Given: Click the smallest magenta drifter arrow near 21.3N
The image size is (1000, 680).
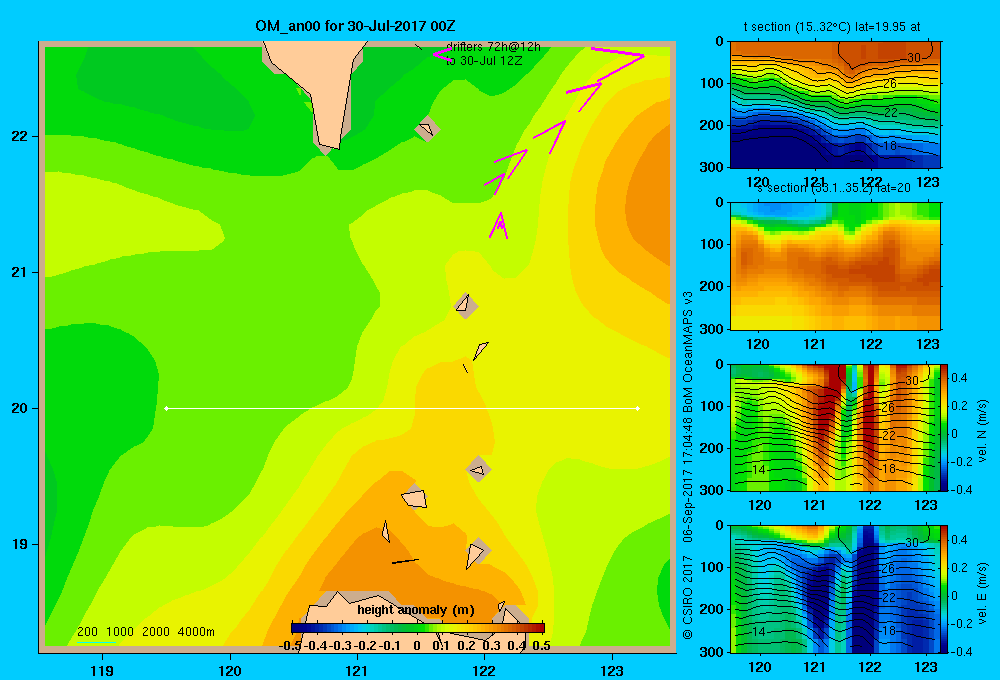Looking at the screenshot, I should [x=499, y=225].
